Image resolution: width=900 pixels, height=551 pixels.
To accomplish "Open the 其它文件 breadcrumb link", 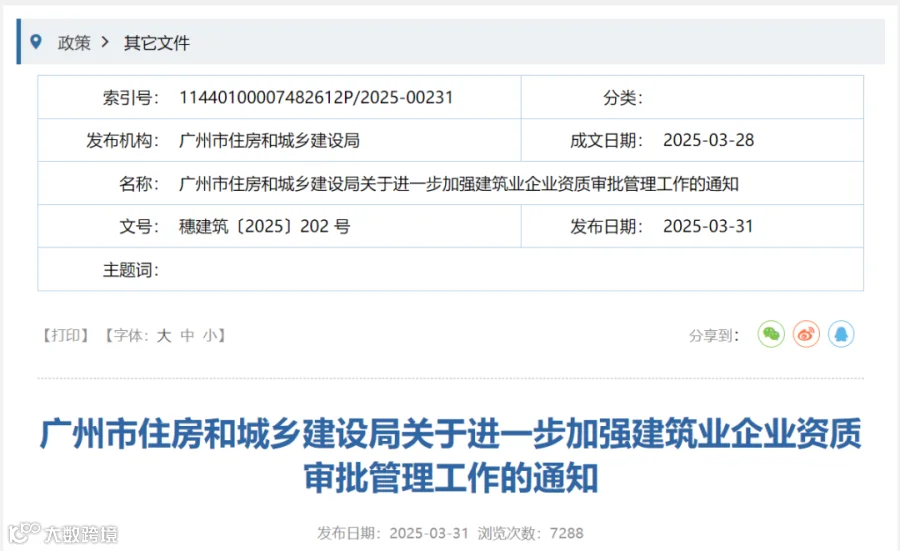I will 157,42.
